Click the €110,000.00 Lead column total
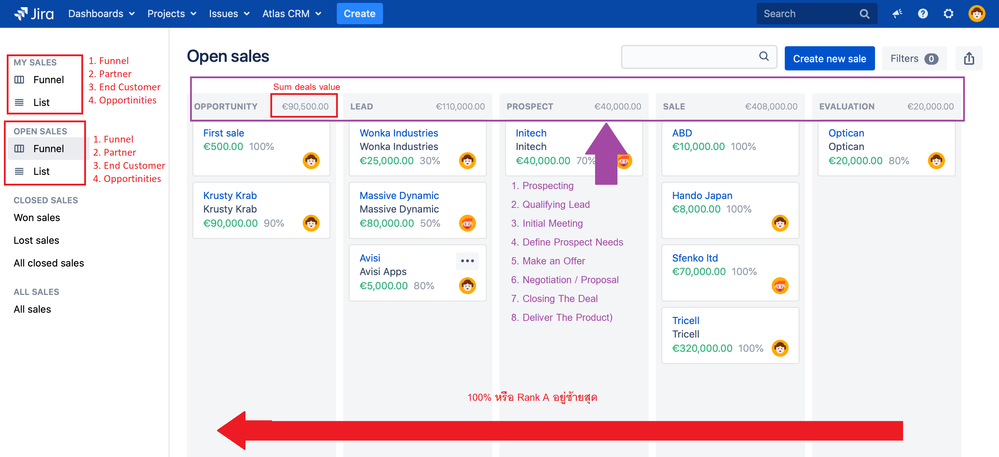Image resolution: width=999 pixels, height=457 pixels. pyautogui.click(x=460, y=106)
